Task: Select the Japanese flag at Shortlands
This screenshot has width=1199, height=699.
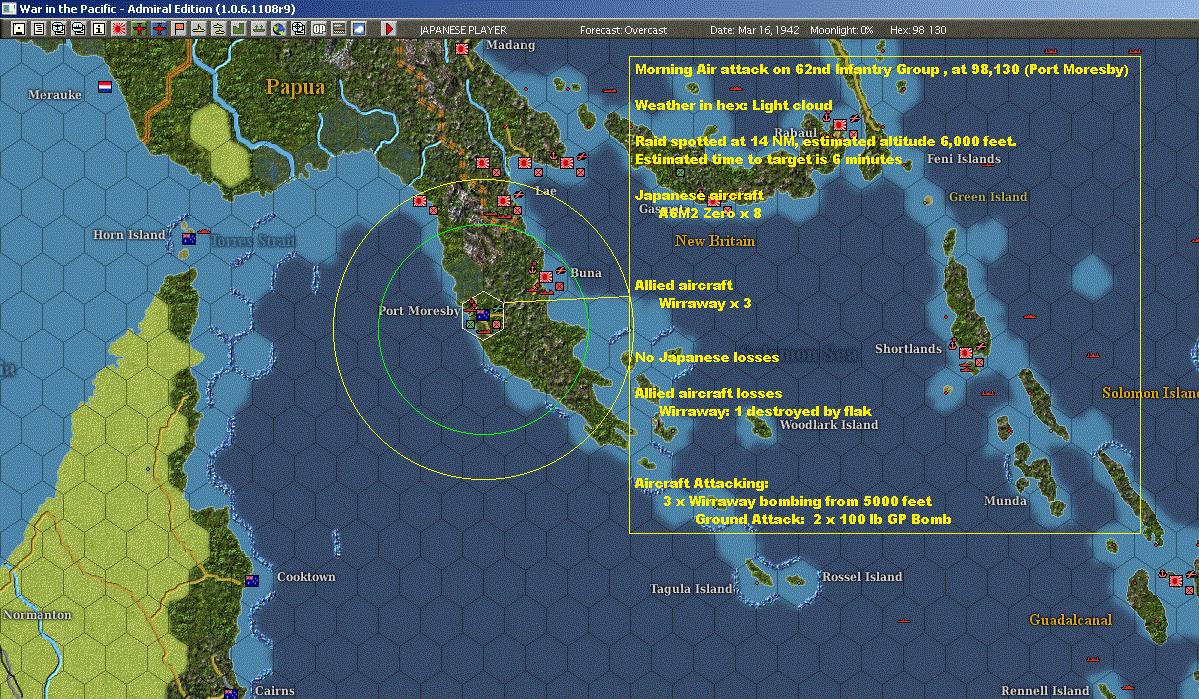Action: click(x=966, y=353)
